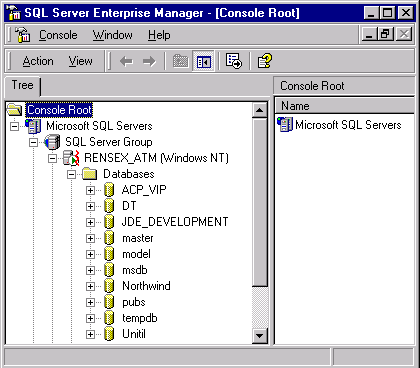Viewport: 420px width, 368px height.
Task: Click the Databases folder icon
Action: pos(90,174)
